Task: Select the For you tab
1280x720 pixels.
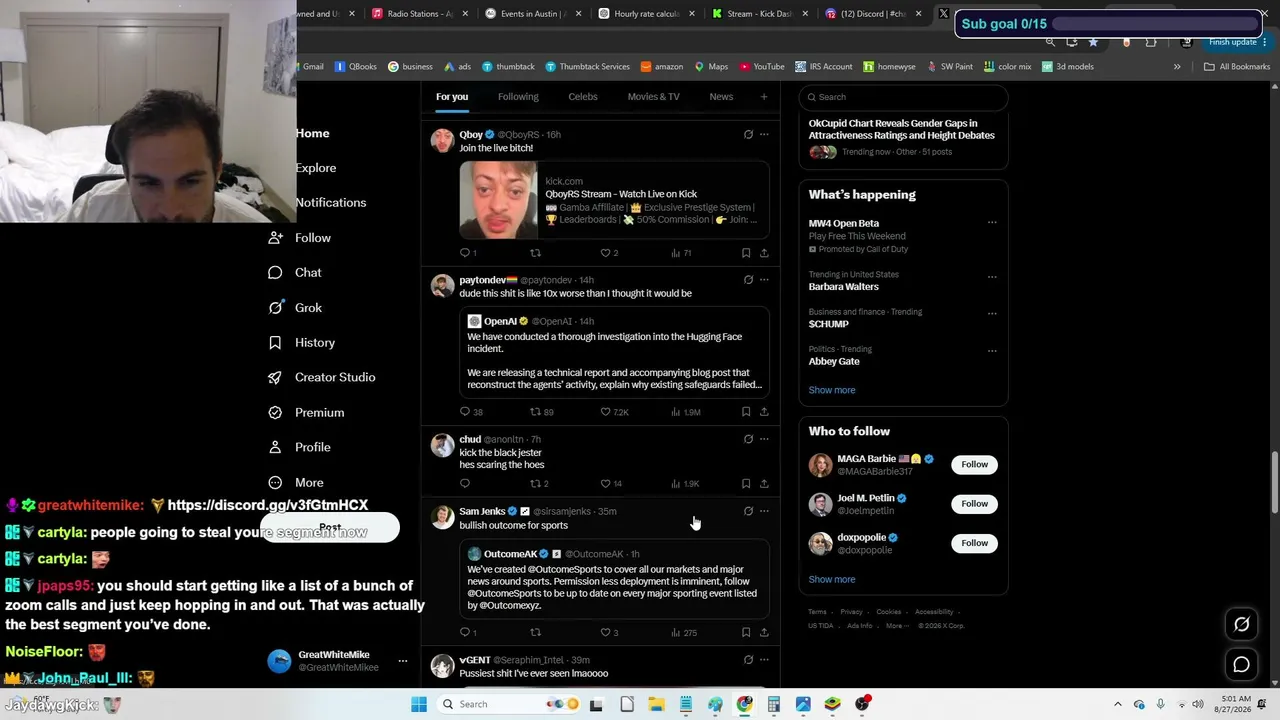Action: click(452, 97)
